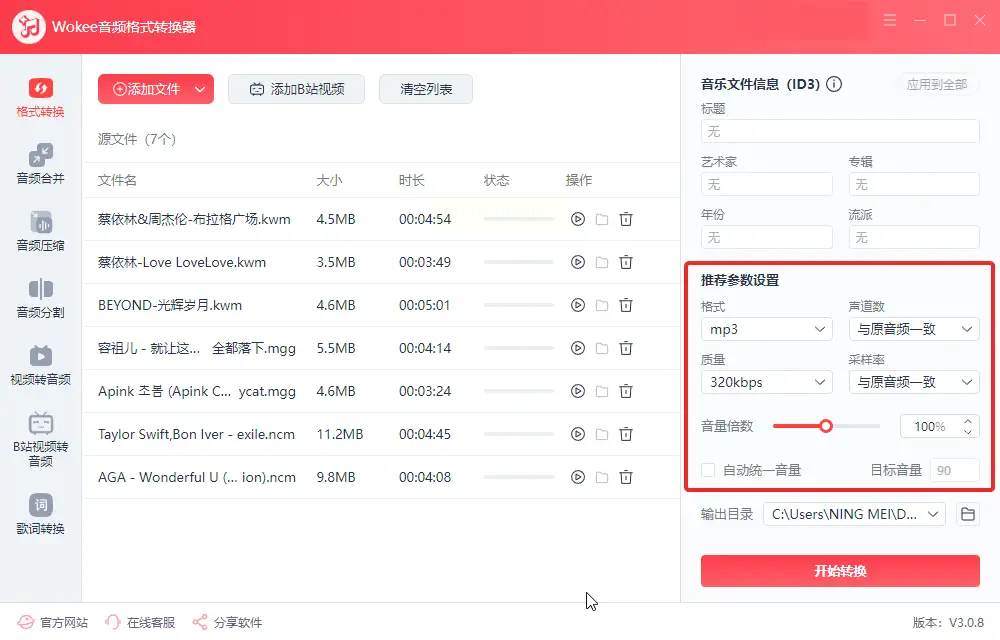
Task: Play the 容祖儿 .mgg file
Action: click(x=578, y=348)
